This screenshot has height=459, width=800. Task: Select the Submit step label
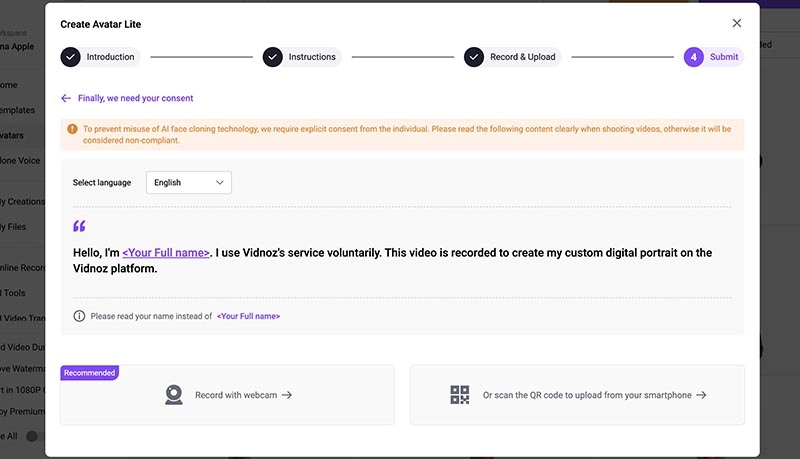point(724,57)
